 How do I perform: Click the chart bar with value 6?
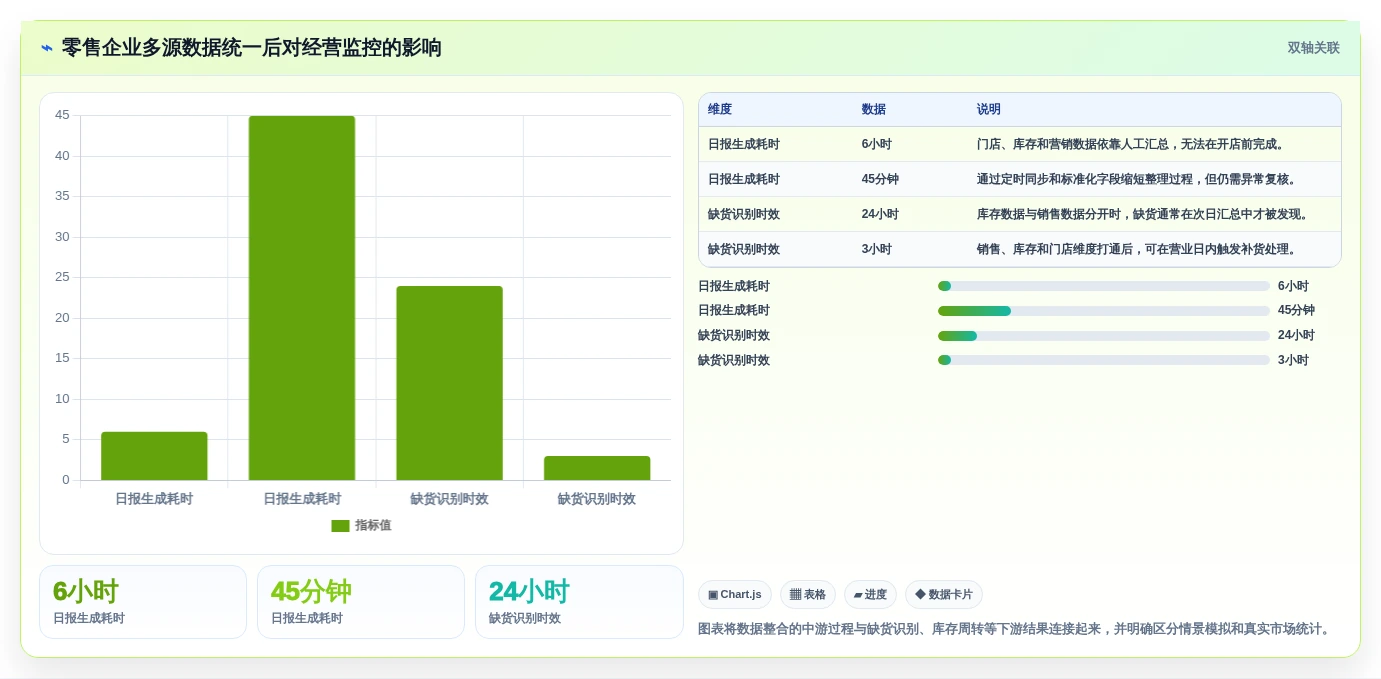[x=154, y=456]
